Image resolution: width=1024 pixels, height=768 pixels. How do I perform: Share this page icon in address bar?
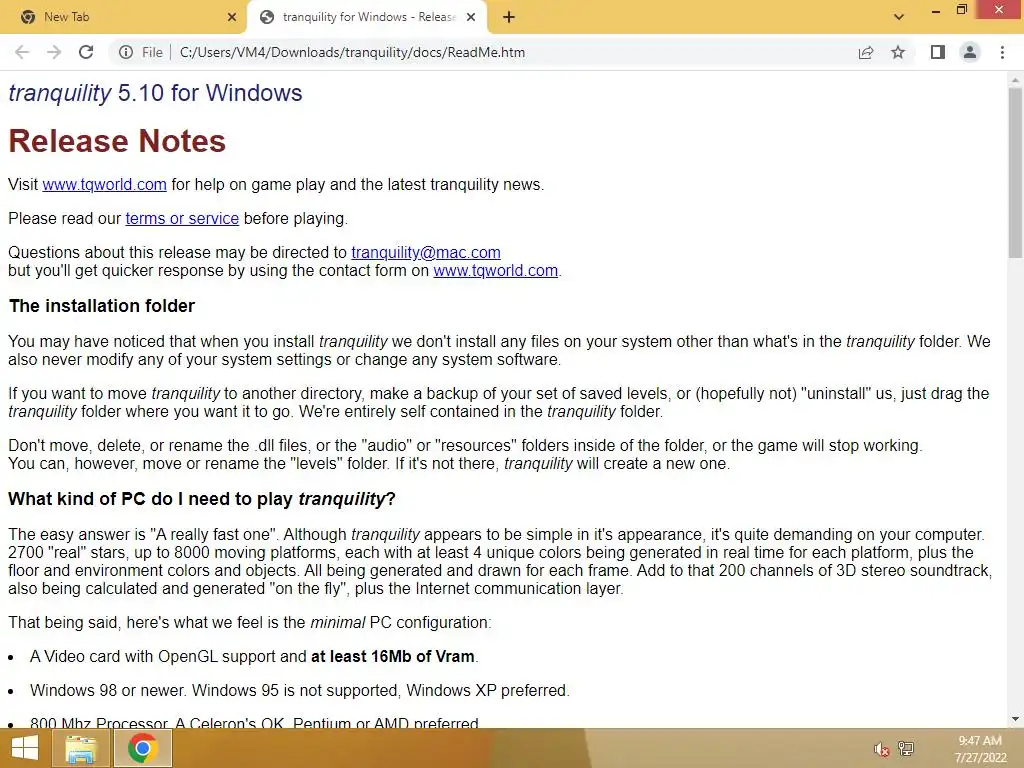click(866, 52)
